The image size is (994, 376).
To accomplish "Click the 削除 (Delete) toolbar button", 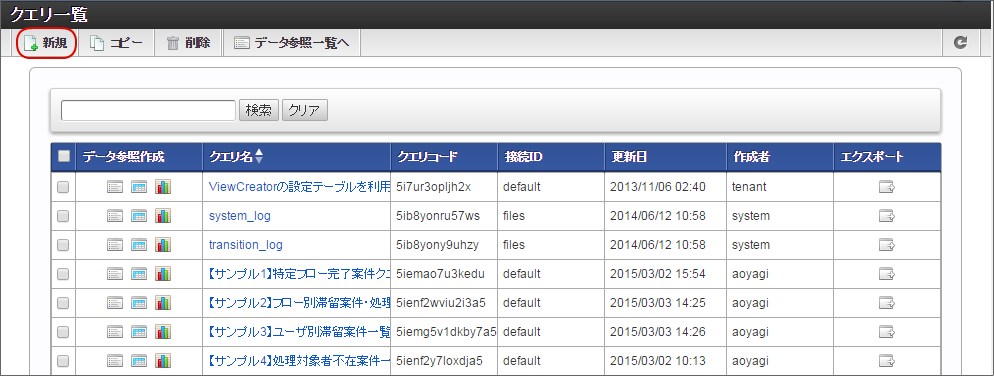I will 188,44.
